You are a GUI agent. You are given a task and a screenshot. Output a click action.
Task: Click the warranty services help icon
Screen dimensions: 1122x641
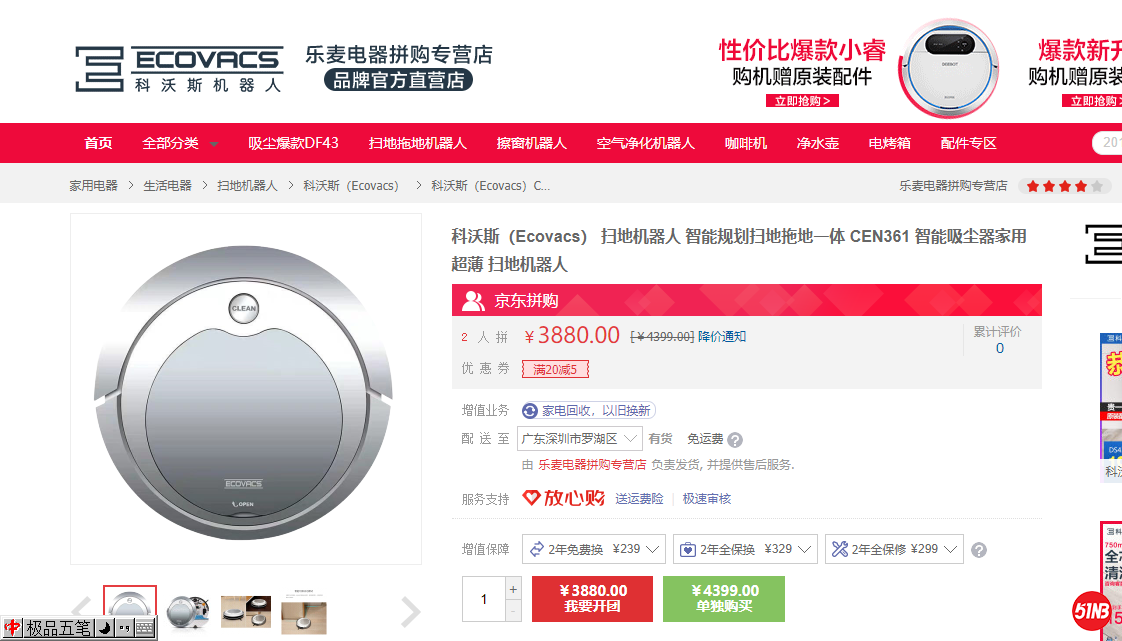click(979, 550)
